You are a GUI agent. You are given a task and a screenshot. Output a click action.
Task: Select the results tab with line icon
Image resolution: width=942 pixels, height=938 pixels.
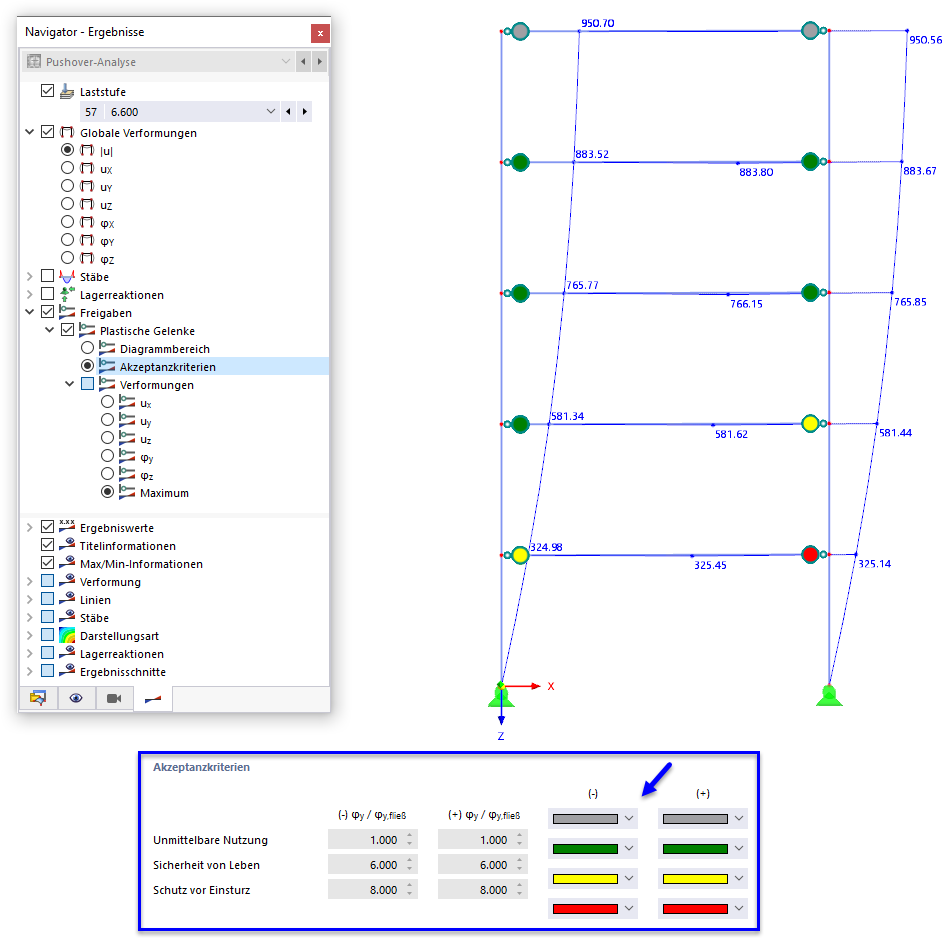(153, 698)
